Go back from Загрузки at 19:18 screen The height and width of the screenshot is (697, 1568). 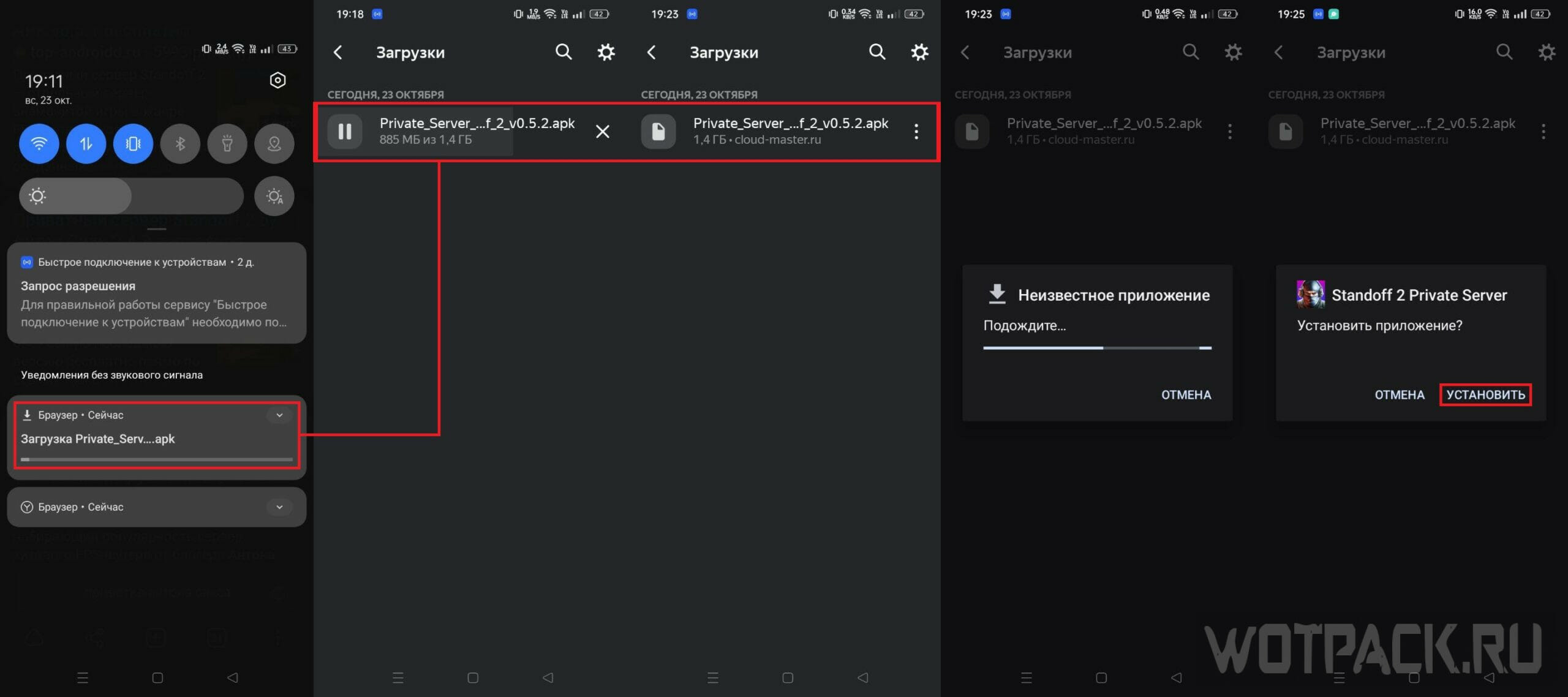(338, 53)
